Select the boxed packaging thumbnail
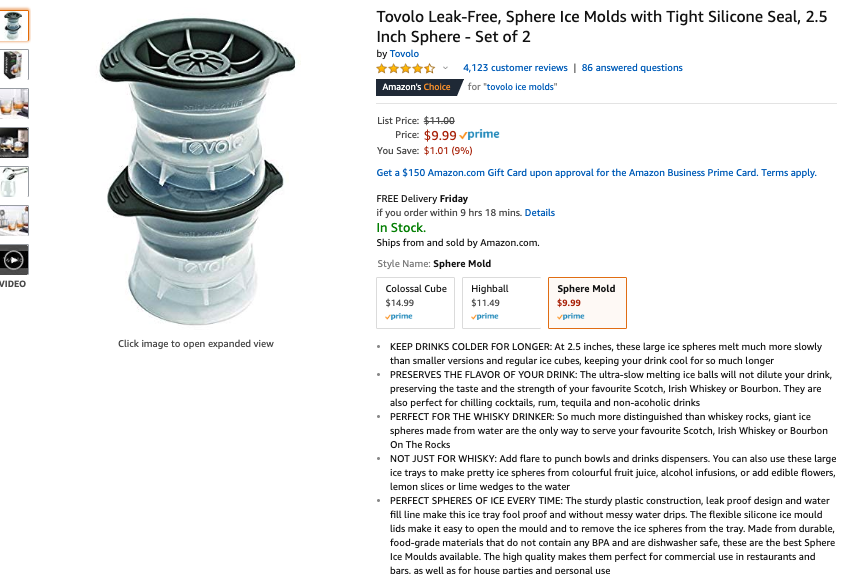844x574 pixels. (14, 65)
